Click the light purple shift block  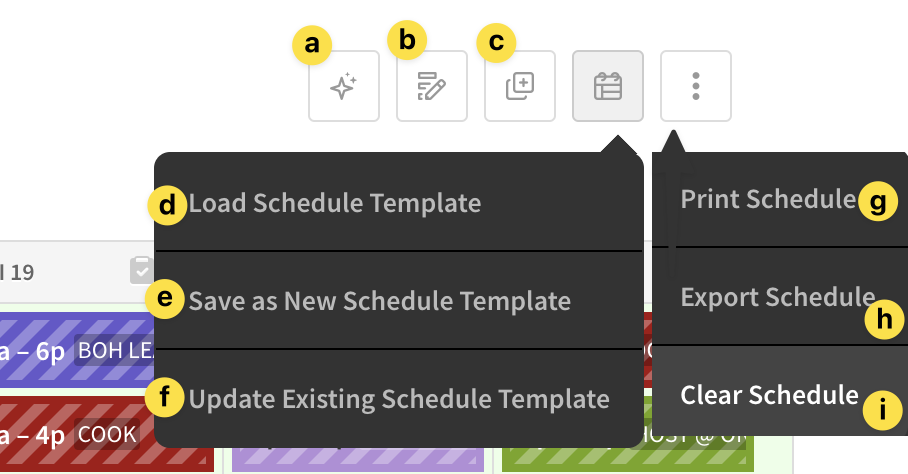point(357,460)
